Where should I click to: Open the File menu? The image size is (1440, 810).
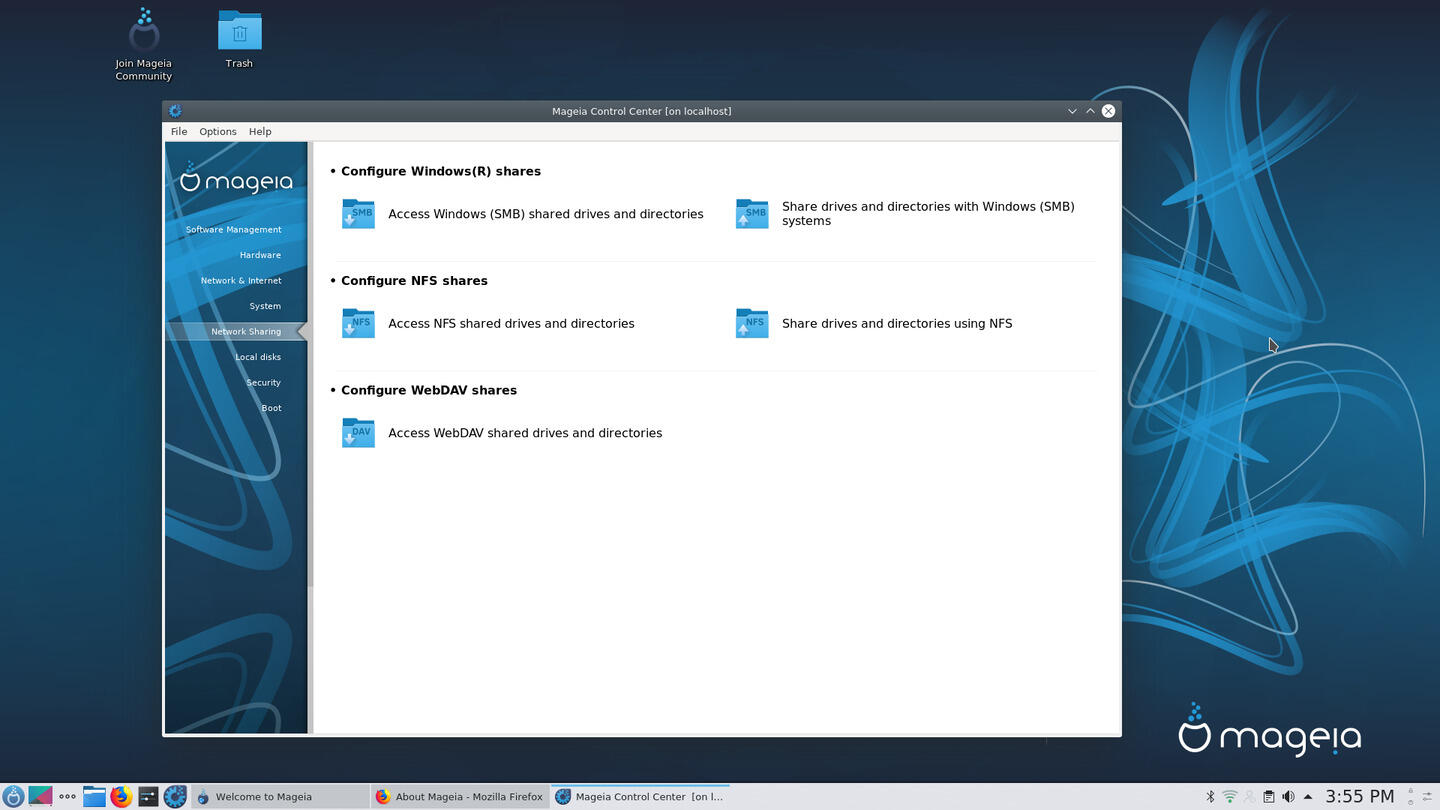[x=179, y=131]
